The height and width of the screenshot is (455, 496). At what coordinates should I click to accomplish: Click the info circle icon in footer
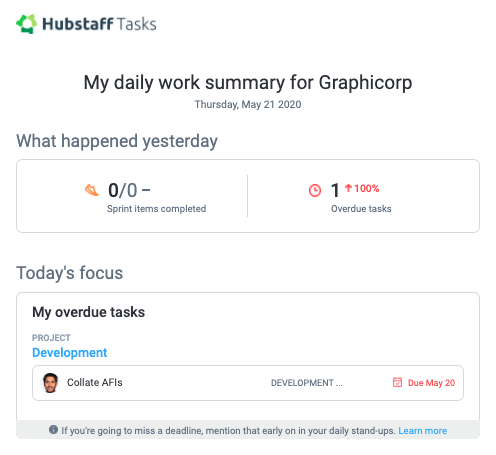53,429
